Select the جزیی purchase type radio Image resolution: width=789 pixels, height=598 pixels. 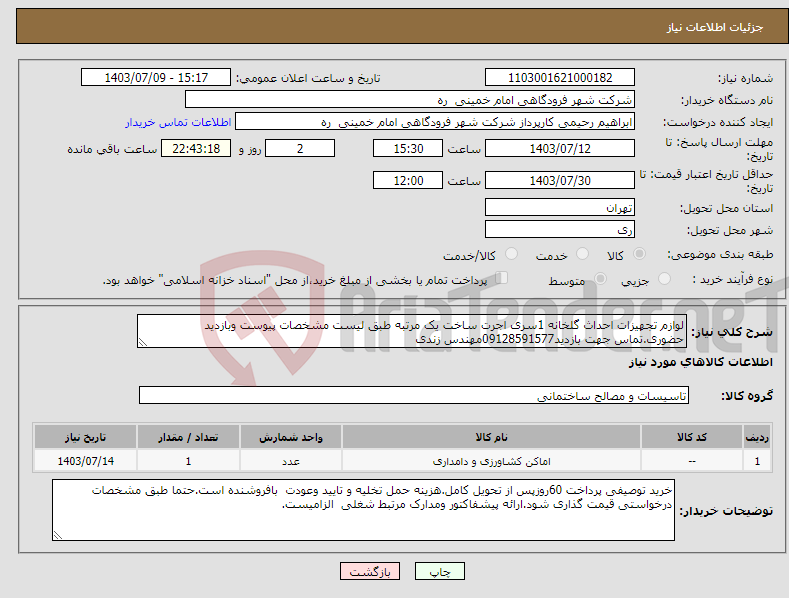pyautogui.click(x=664, y=278)
